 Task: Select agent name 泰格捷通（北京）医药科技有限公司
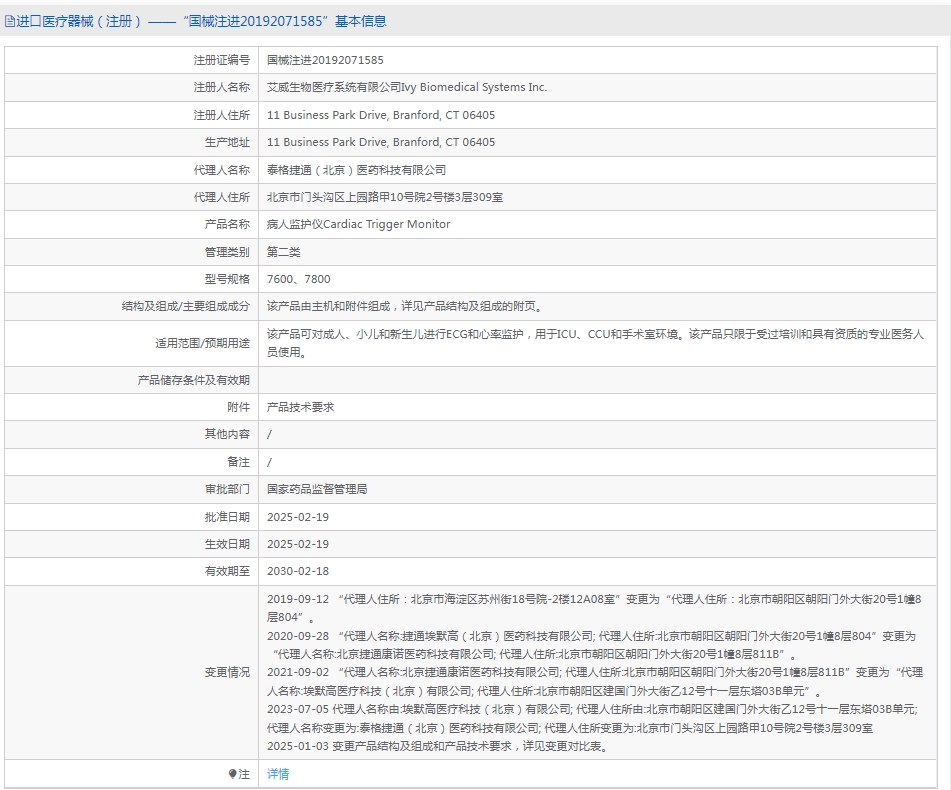coord(357,170)
